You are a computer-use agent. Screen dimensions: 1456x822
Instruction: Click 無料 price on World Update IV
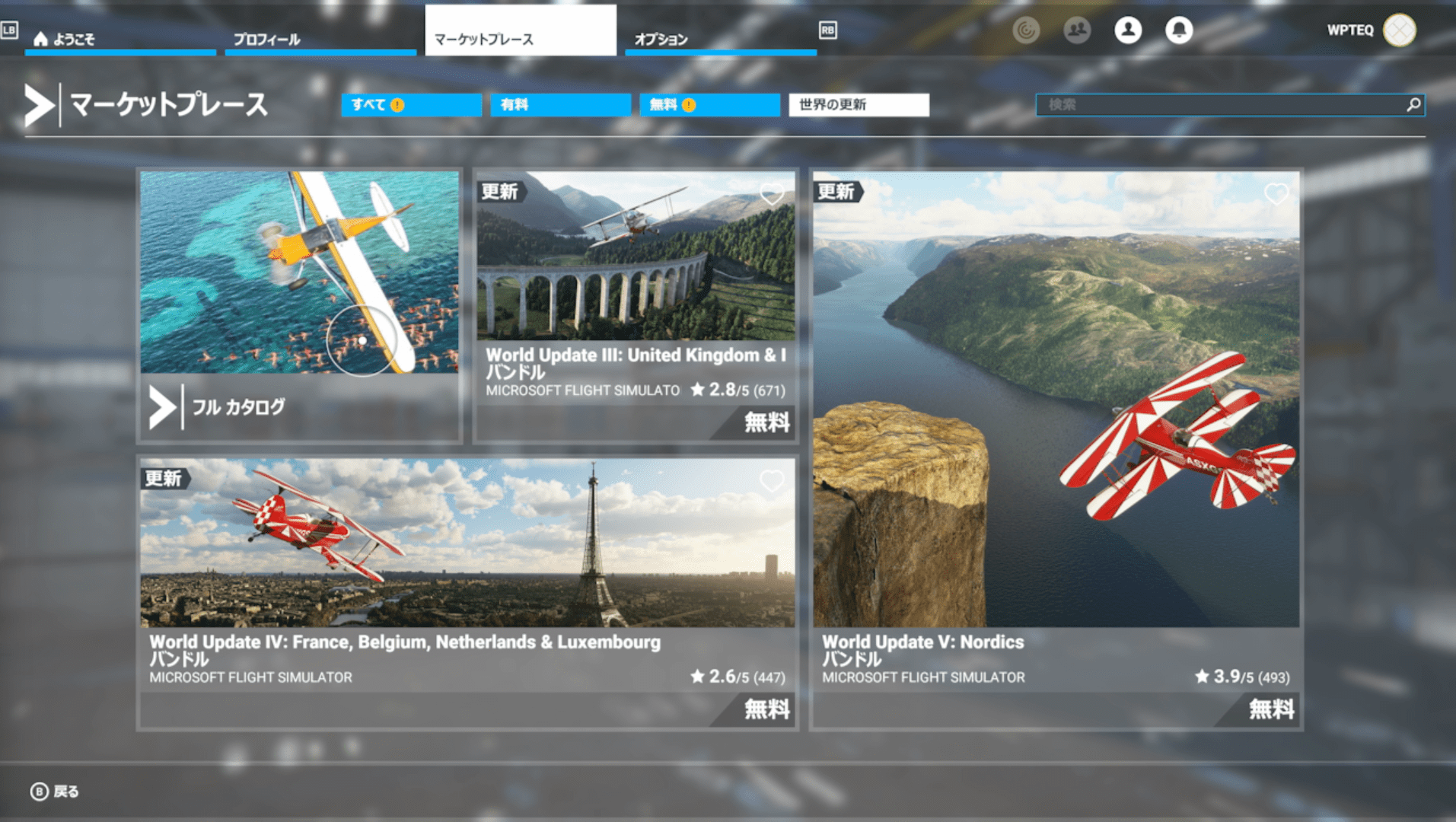tap(766, 709)
